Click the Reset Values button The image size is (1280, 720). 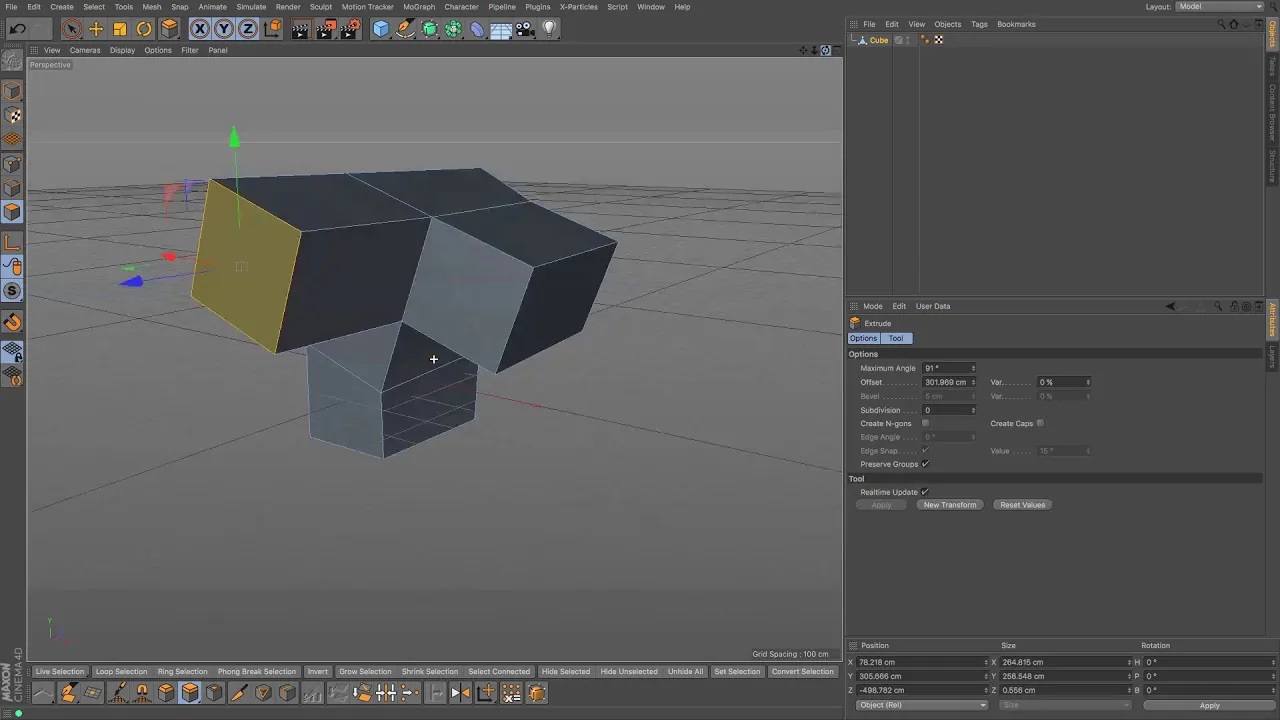click(x=1022, y=504)
